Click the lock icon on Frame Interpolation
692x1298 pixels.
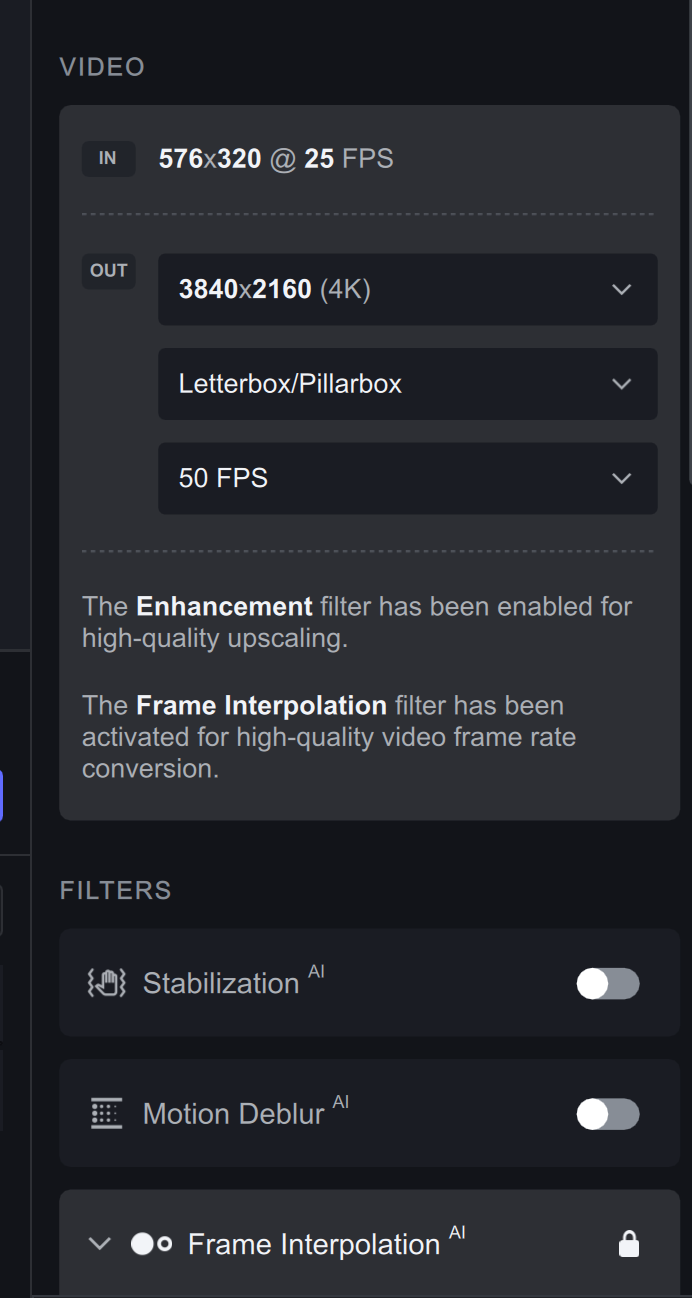coord(629,1244)
